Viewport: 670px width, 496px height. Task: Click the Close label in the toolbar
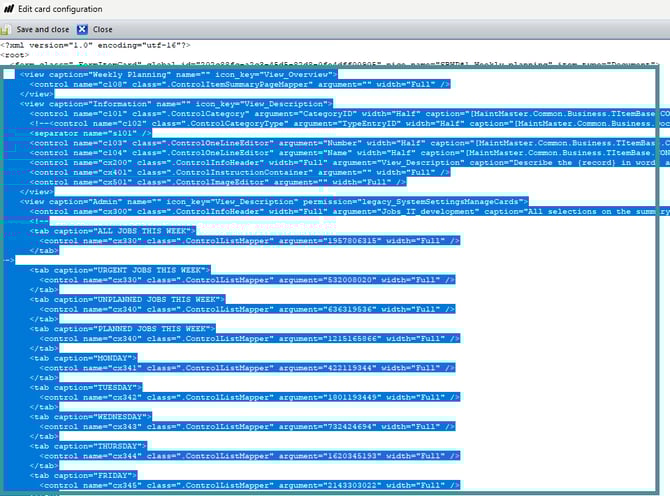(103, 29)
